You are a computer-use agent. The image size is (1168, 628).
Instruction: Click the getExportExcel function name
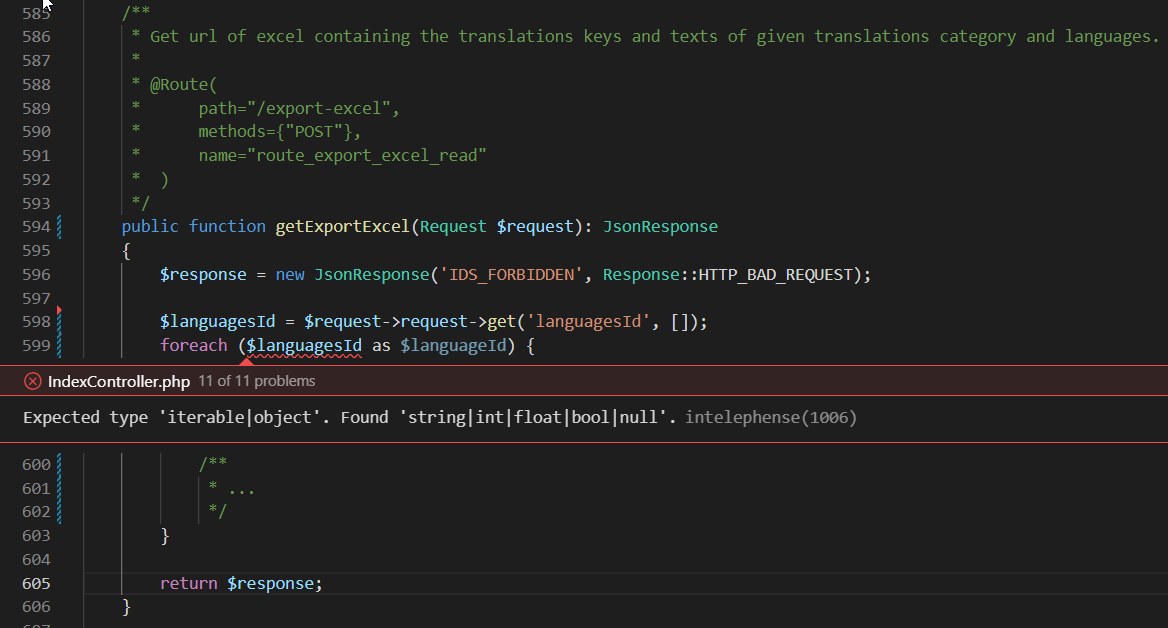[343, 226]
